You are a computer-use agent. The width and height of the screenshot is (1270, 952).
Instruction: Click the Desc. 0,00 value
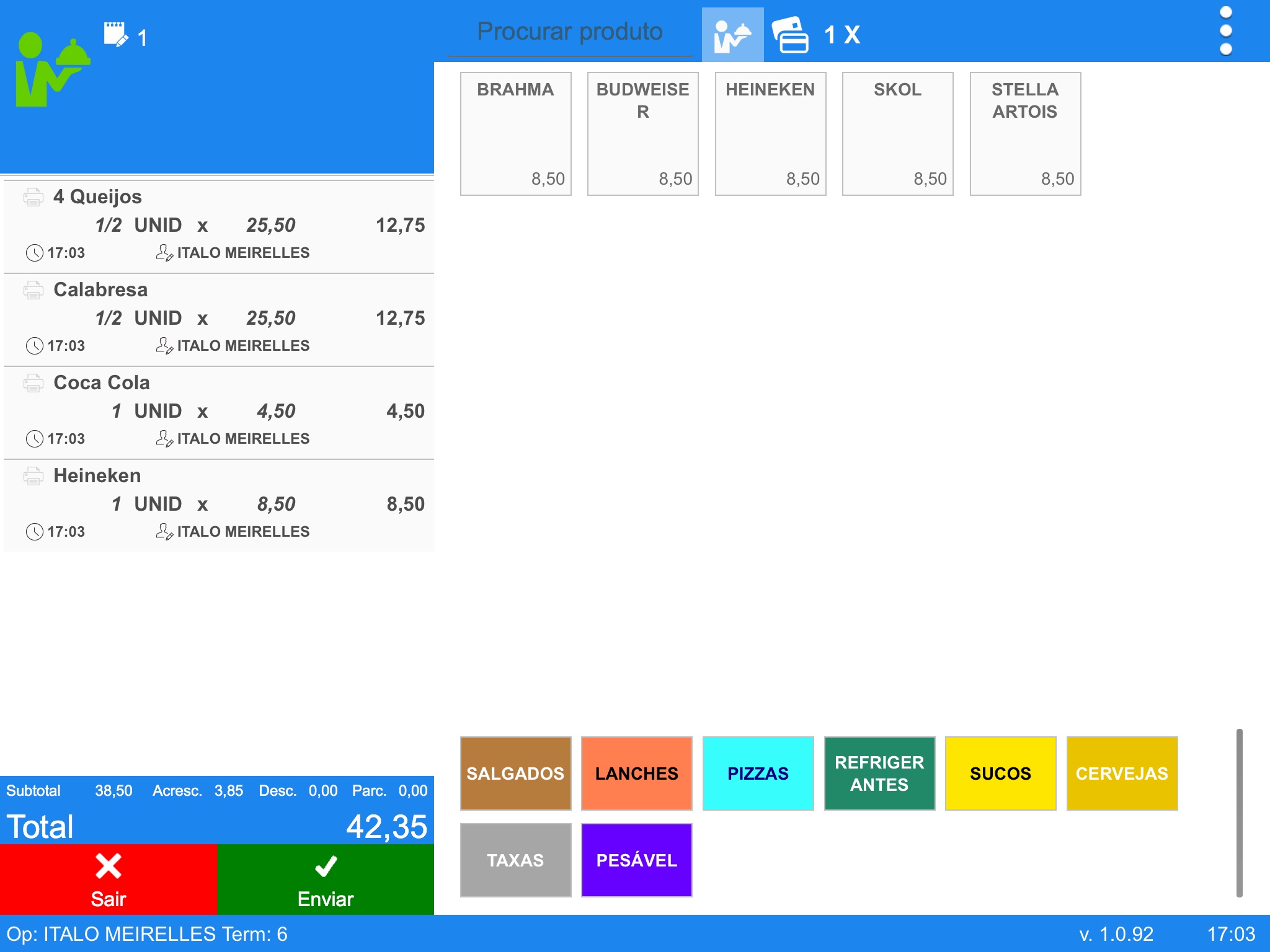tap(323, 791)
